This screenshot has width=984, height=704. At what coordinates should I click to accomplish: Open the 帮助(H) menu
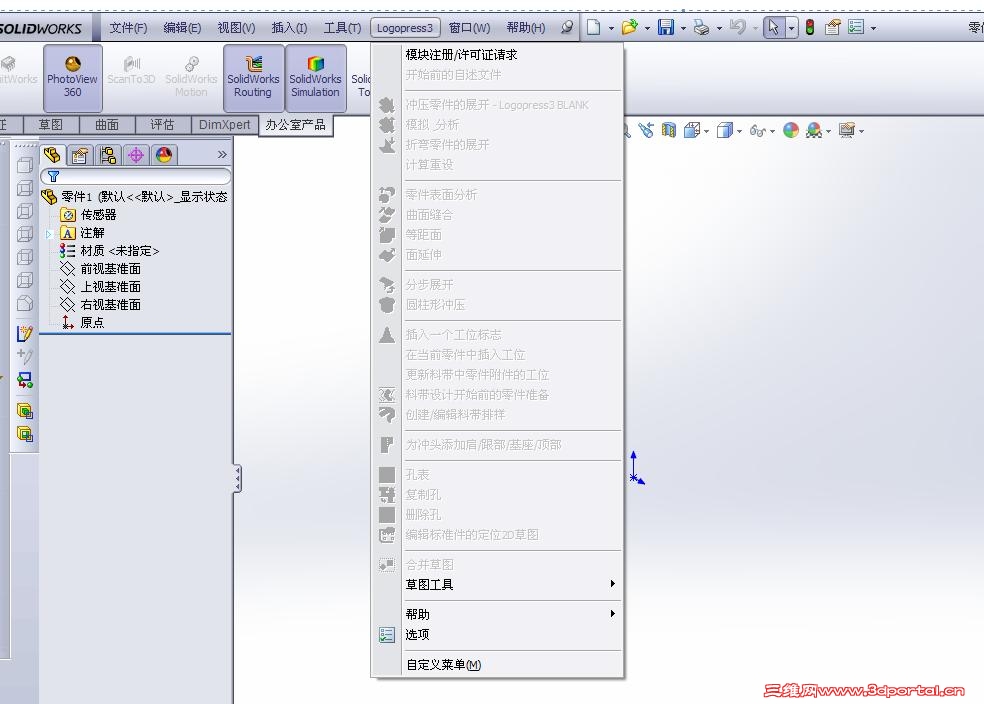click(526, 28)
